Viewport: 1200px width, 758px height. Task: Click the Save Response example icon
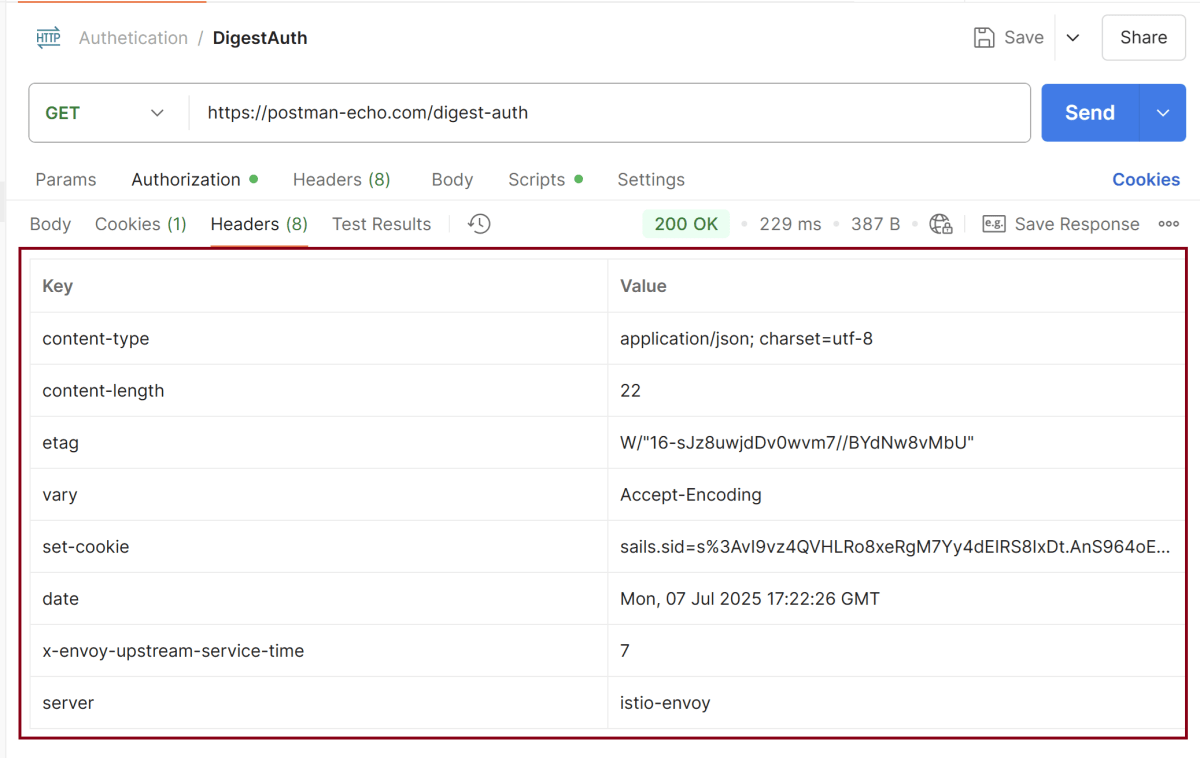tap(993, 224)
